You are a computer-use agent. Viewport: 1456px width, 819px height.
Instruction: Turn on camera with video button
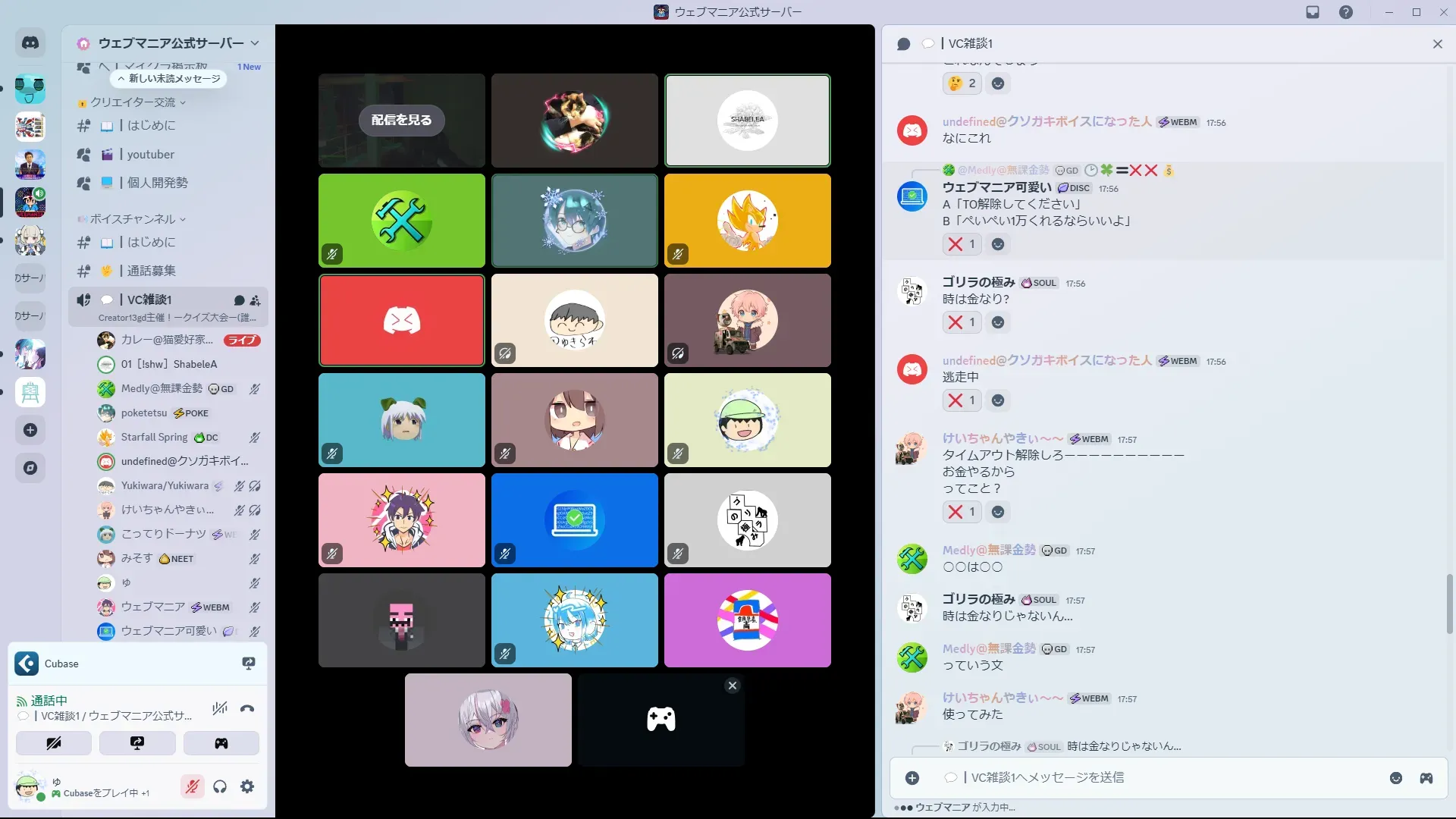click(x=54, y=743)
